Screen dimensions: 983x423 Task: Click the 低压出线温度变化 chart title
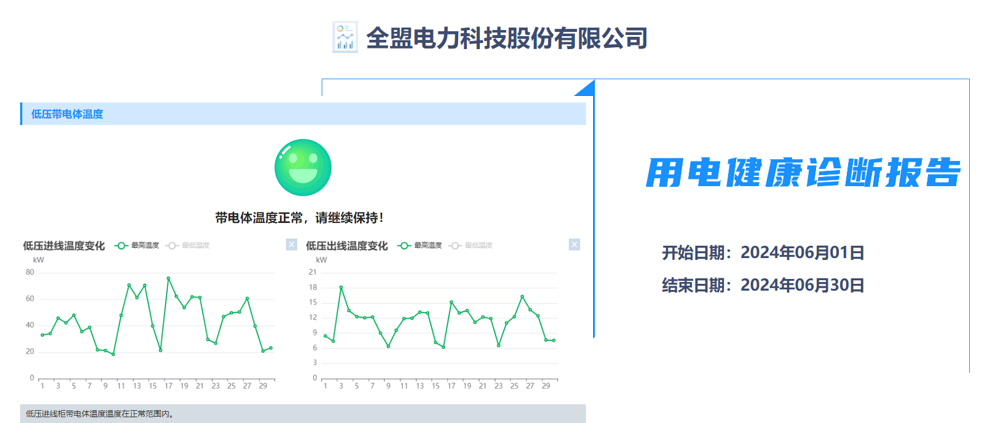(346, 246)
